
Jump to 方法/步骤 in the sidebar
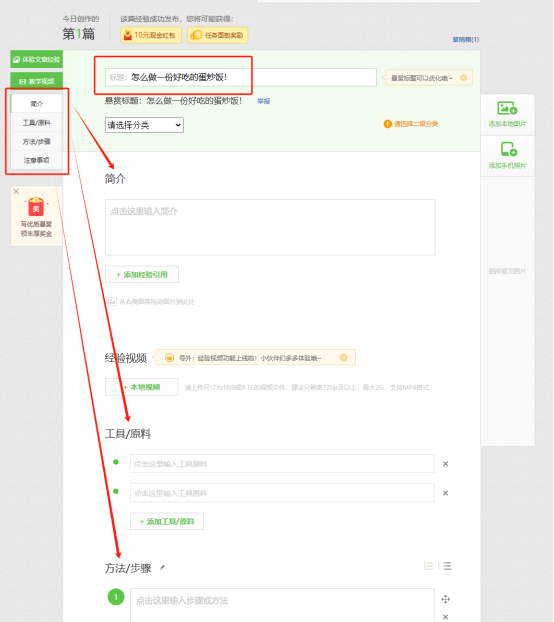click(x=36, y=142)
